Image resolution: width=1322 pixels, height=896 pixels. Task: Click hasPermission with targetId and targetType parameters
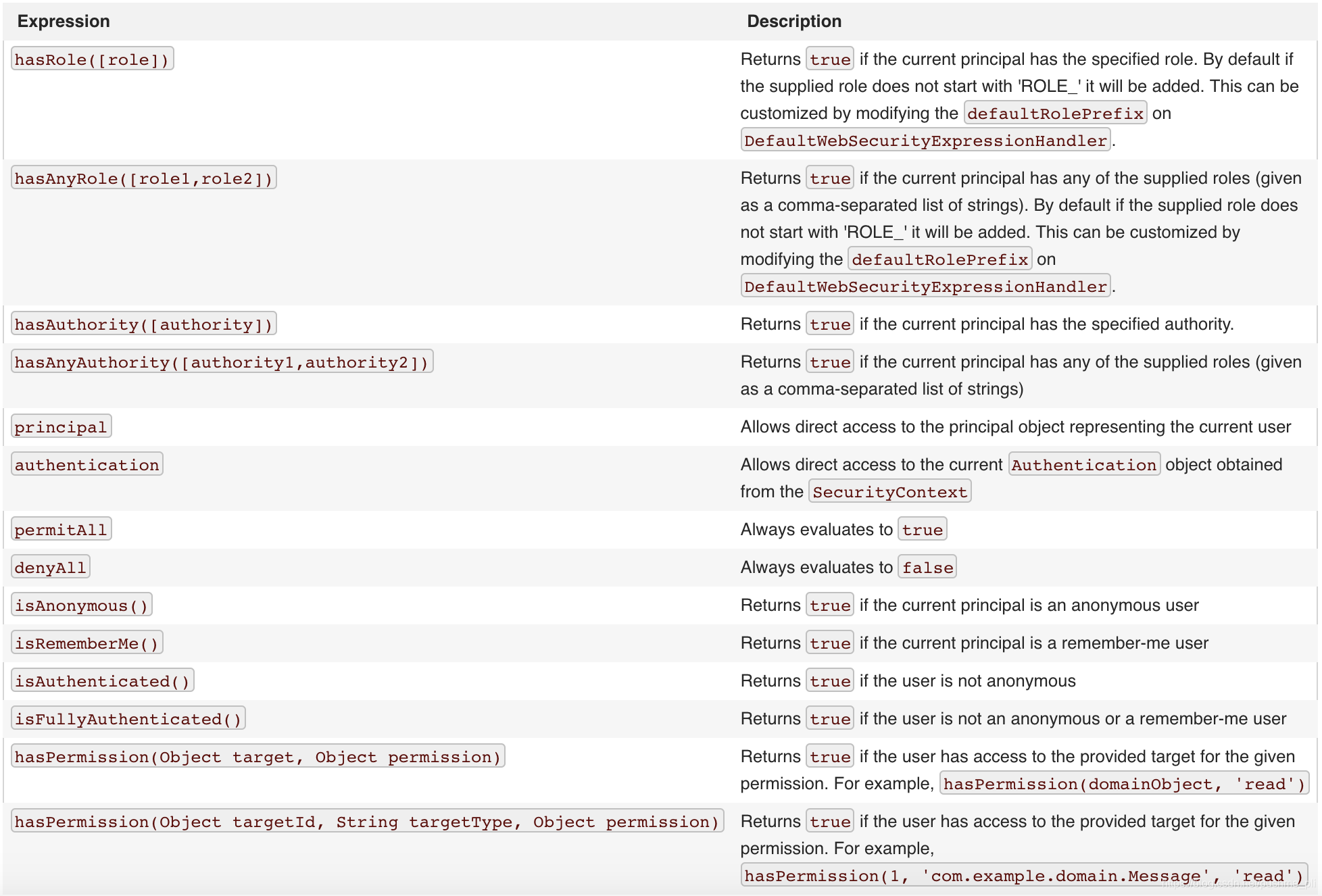pyautogui.click(x=367, y=822)
